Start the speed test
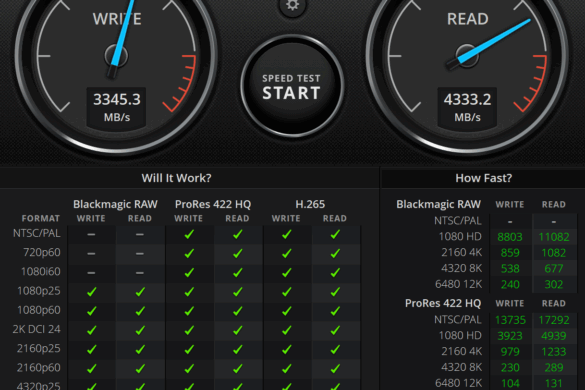585x390 pixels. (291, 87)
